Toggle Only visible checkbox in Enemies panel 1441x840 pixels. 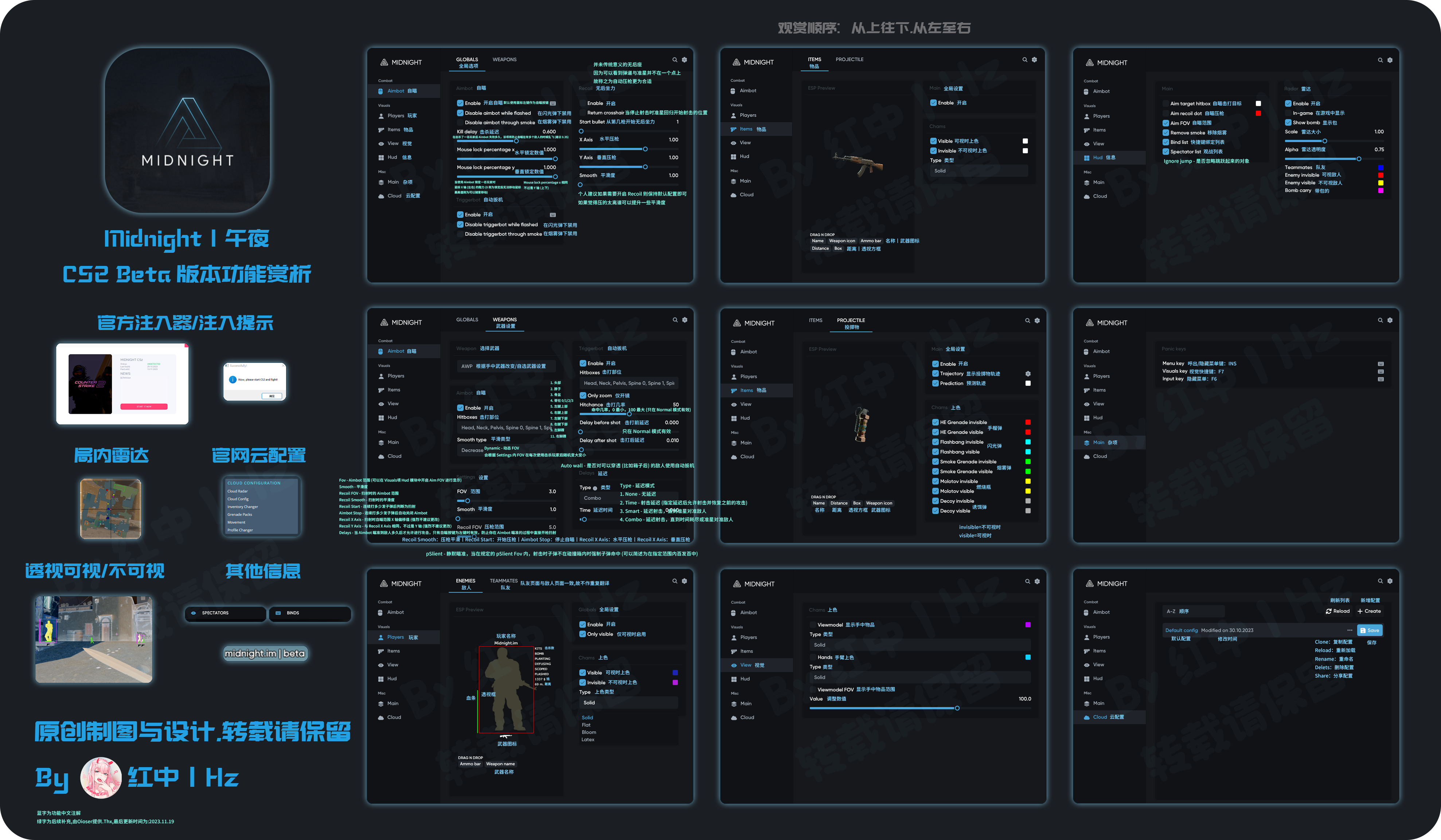583,634
